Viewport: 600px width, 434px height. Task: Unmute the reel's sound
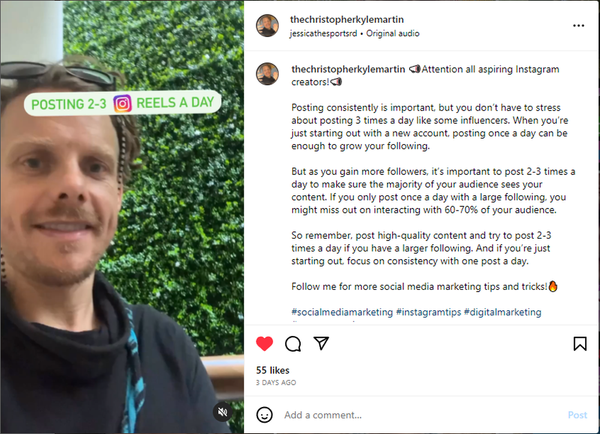[222, 412]
